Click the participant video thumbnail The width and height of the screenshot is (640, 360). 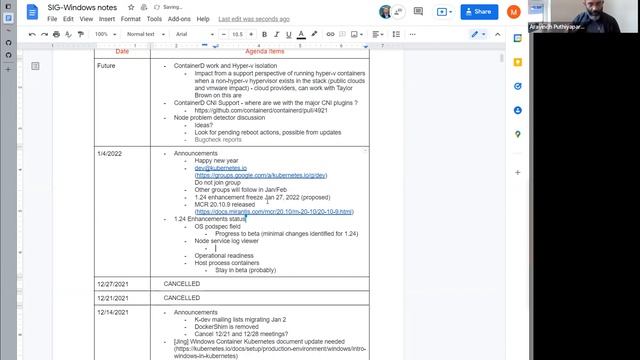(584, 16)
